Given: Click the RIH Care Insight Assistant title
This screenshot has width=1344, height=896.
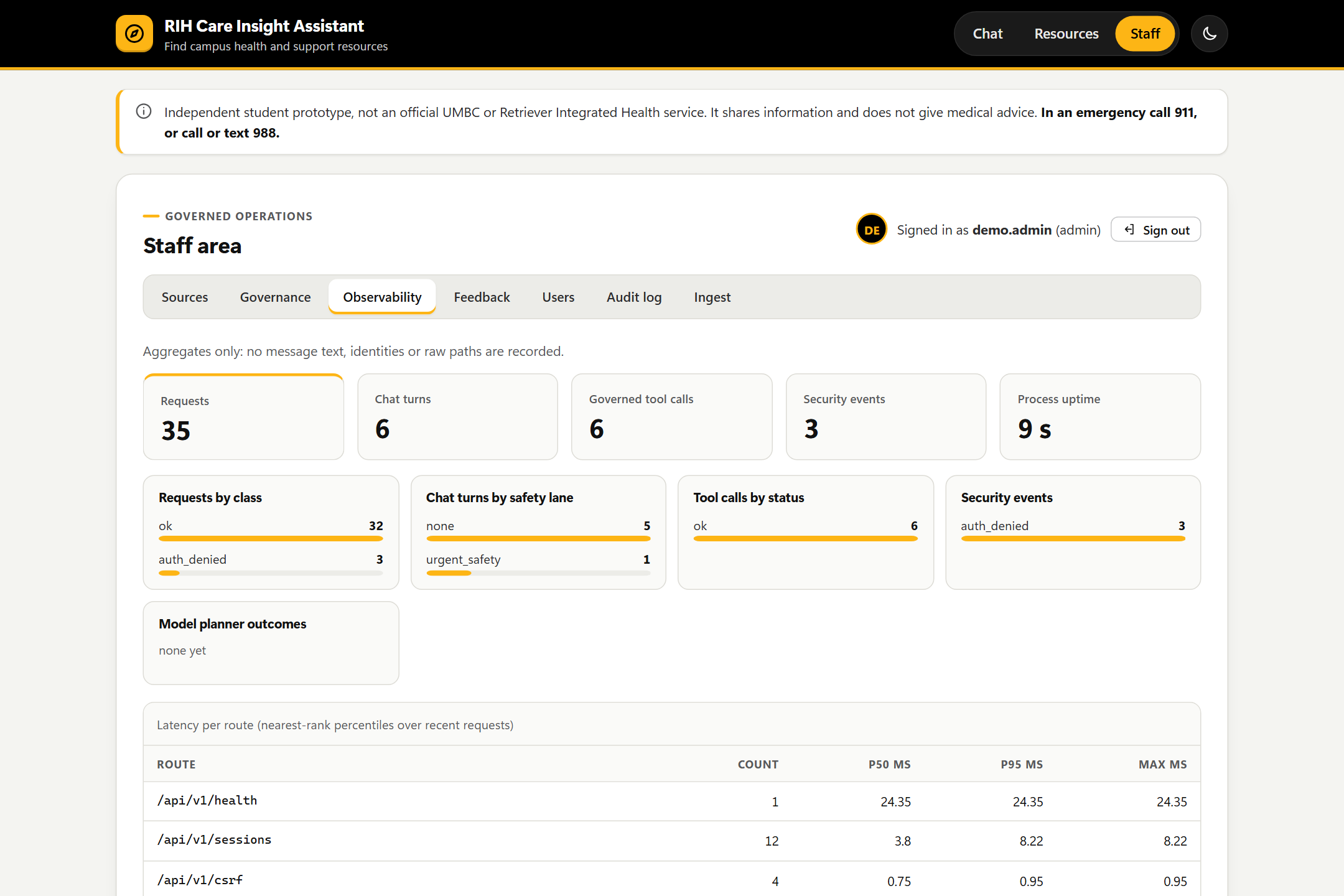Looking at the screenshot, I should [x=264, y=26].
